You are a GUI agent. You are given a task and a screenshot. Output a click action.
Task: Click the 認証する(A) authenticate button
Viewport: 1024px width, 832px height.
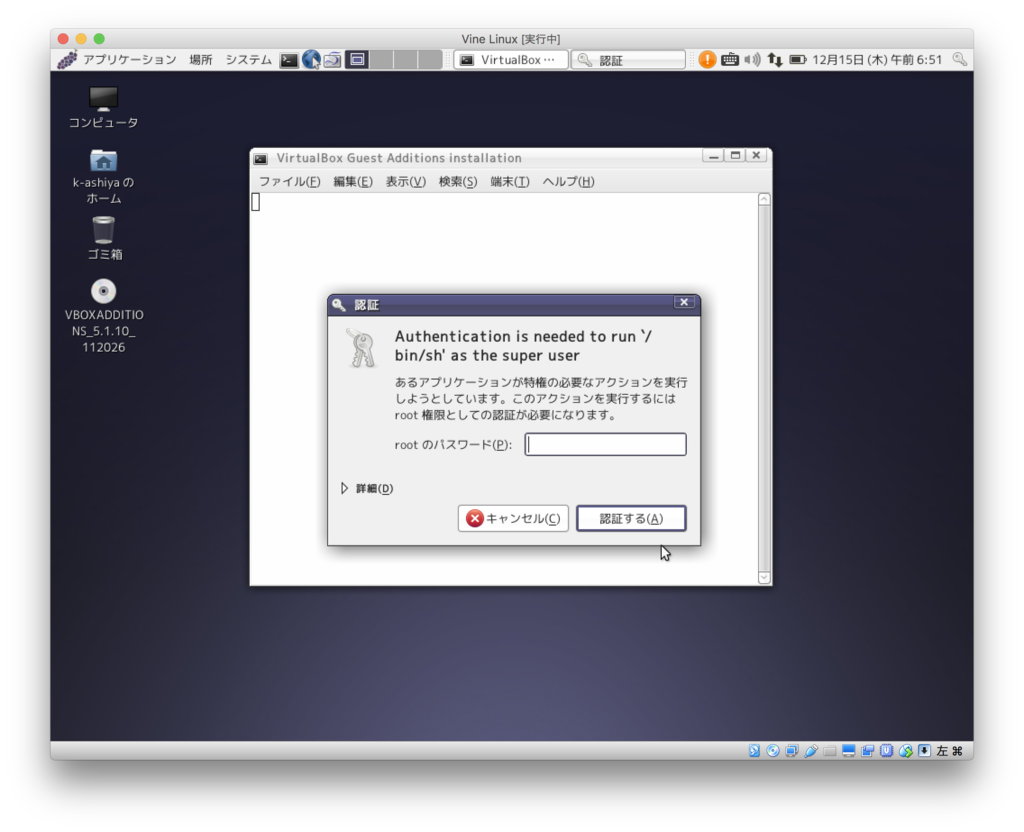pyautogui.click(x=631, y=519)
